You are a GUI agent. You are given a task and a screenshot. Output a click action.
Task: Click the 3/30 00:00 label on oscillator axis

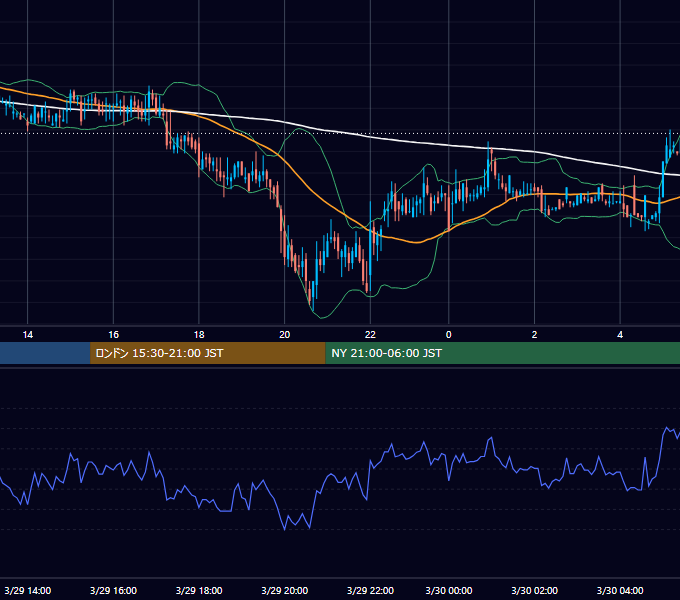(449, 590)
